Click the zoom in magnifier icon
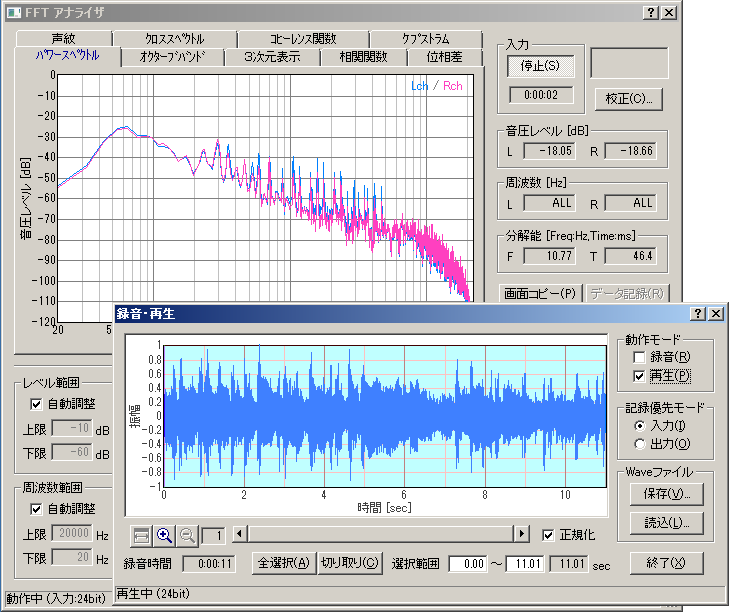Image resolution: width=729 pixels, height=612 pixels. (x=164, y=536)
